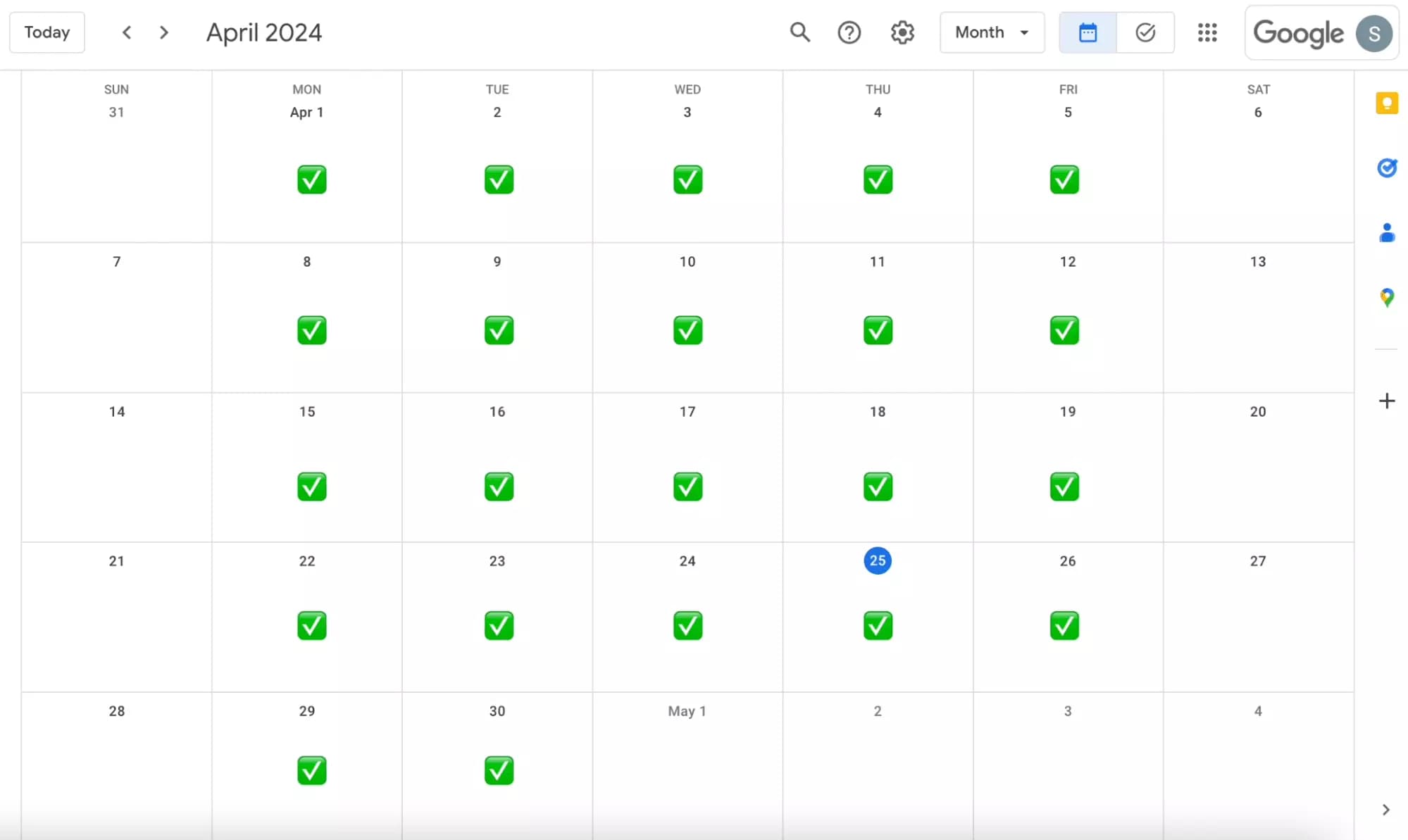
Task: Open the check mark event on April 22
Action: click(311, 625)
